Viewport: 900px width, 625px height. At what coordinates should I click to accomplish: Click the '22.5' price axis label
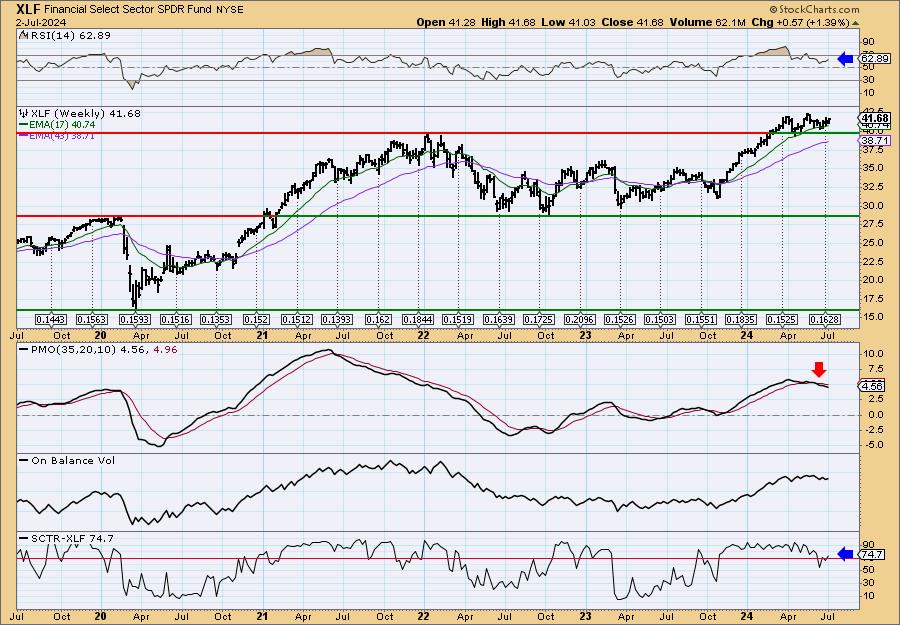(x=871, y=262)
